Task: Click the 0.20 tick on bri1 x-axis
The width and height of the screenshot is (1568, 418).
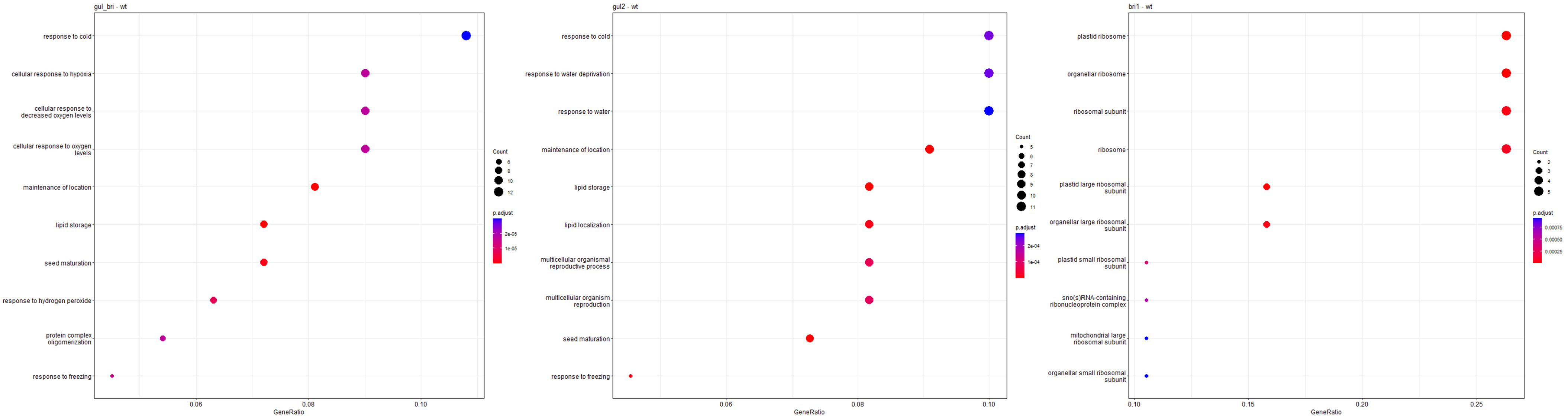Action: (1362, 404)
